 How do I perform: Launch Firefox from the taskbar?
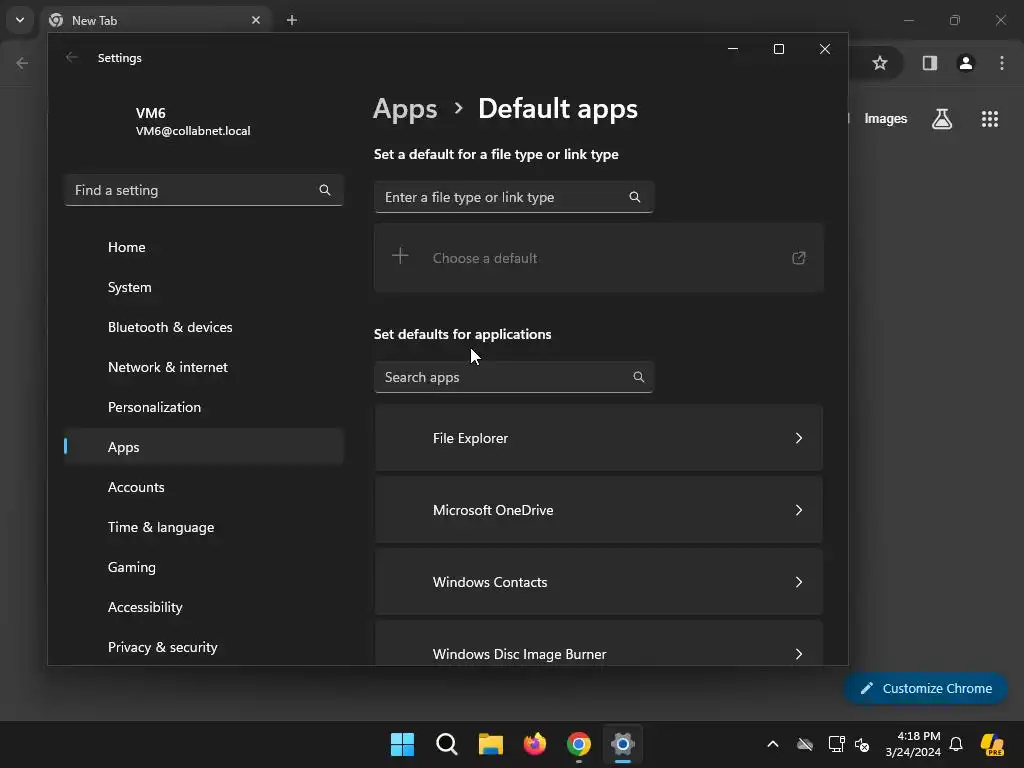535,744
